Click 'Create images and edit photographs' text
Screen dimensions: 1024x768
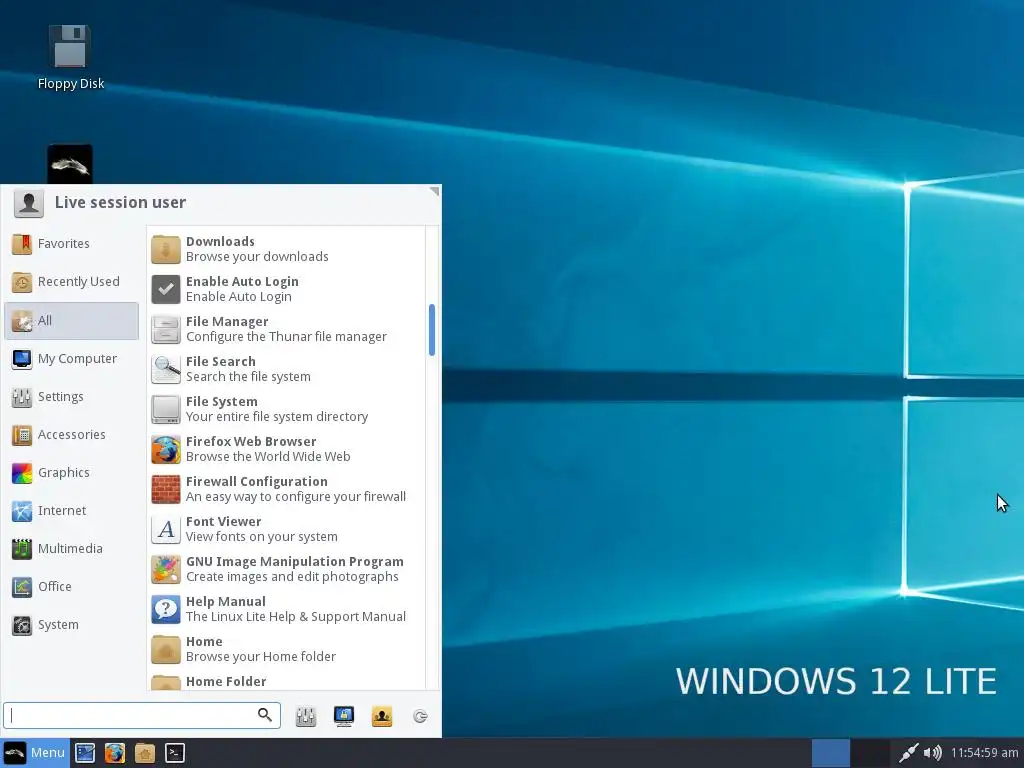pos(292,577)
